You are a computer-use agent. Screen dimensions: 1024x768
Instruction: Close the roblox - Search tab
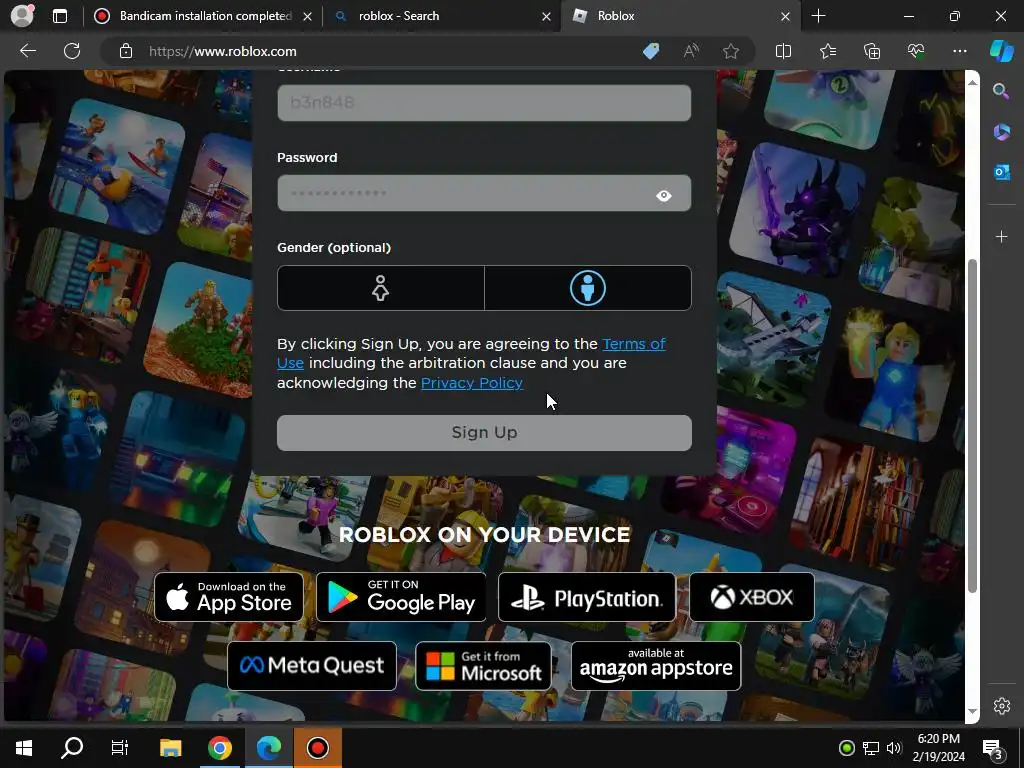pos(546,16)
